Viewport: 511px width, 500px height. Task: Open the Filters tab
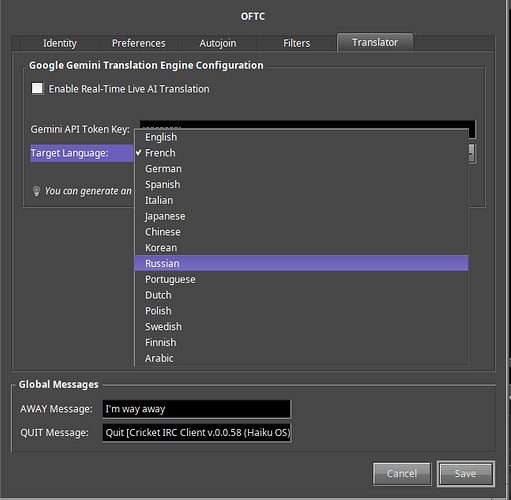(x=296, y=43)
